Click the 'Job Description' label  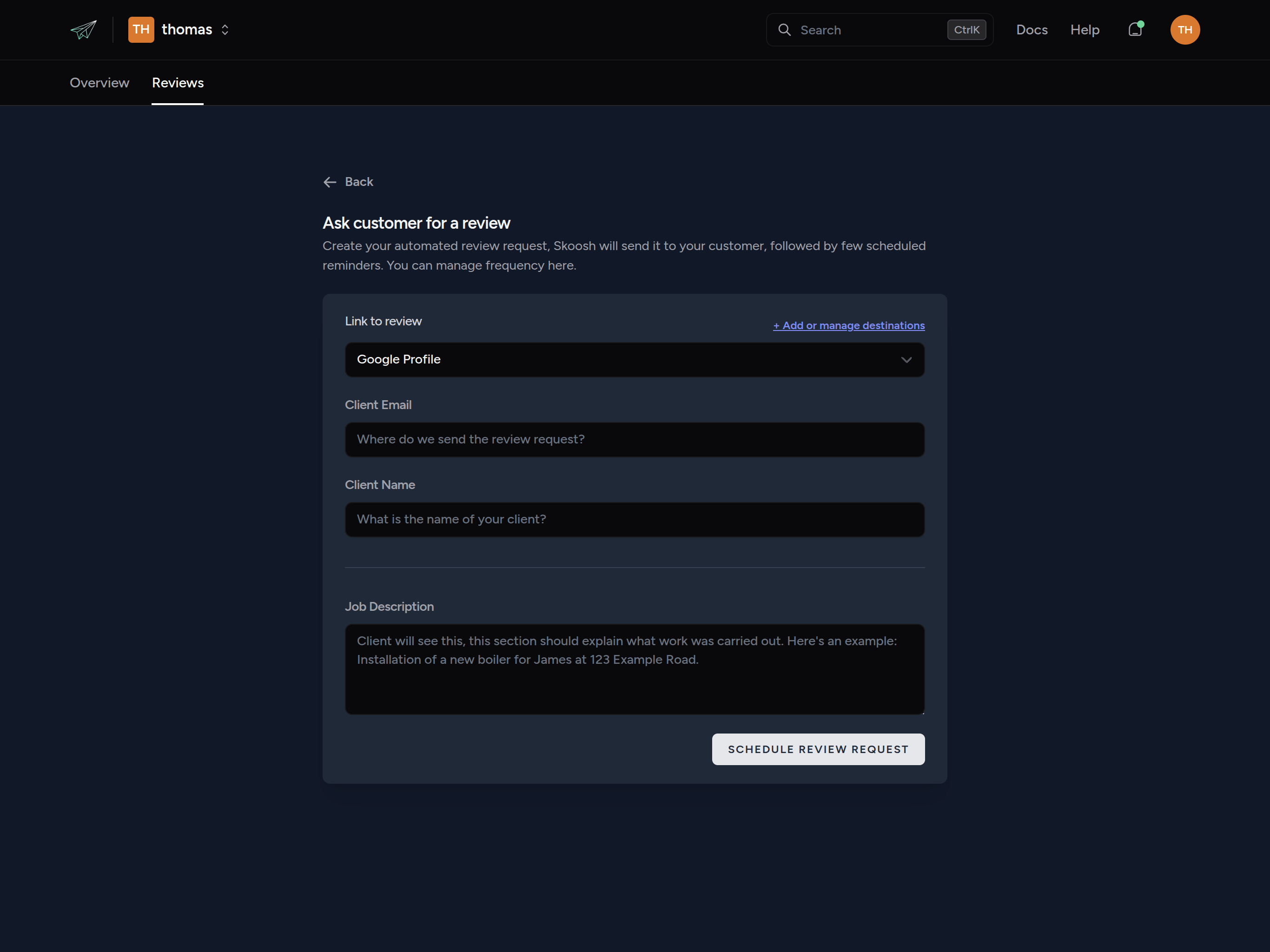[389, 607]
